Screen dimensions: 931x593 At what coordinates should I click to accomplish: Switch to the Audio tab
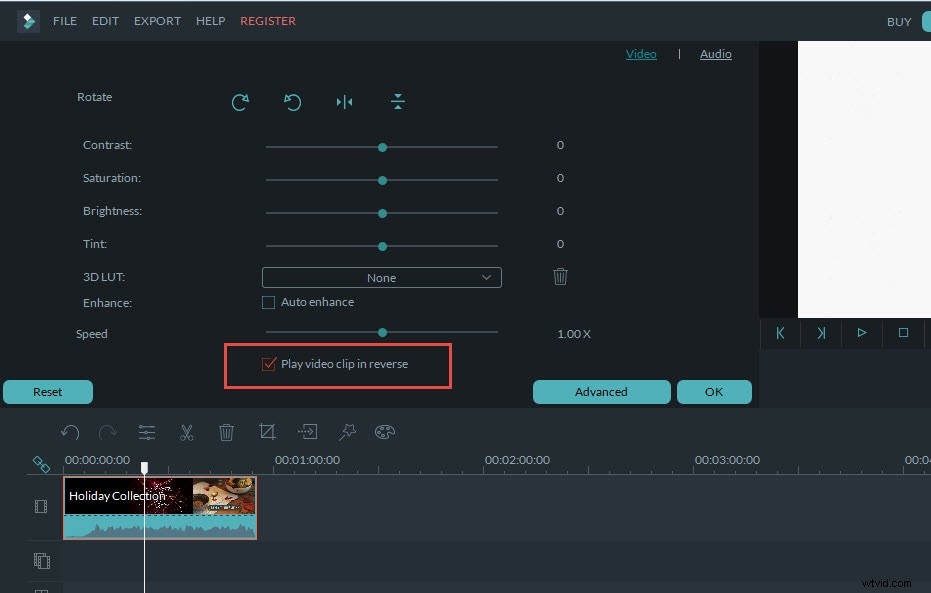pyautogui.click(x=715, y=54)
